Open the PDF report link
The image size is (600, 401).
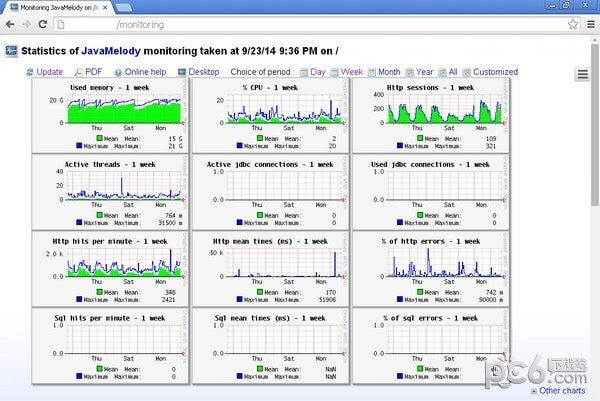pos(93,72)
